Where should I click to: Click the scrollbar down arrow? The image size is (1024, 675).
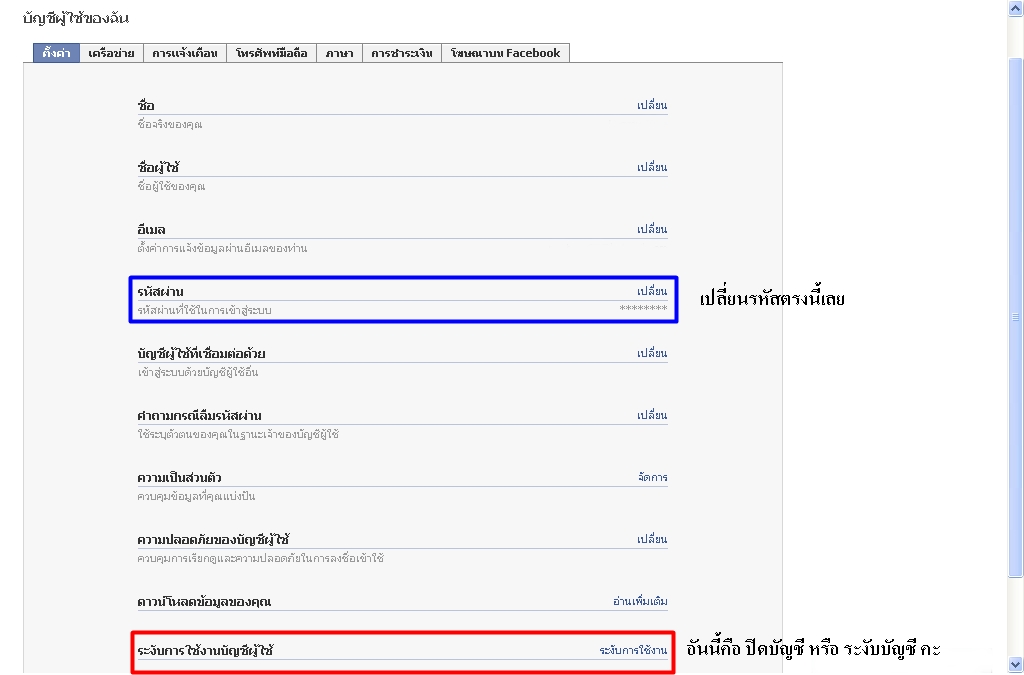[1016, 665]
